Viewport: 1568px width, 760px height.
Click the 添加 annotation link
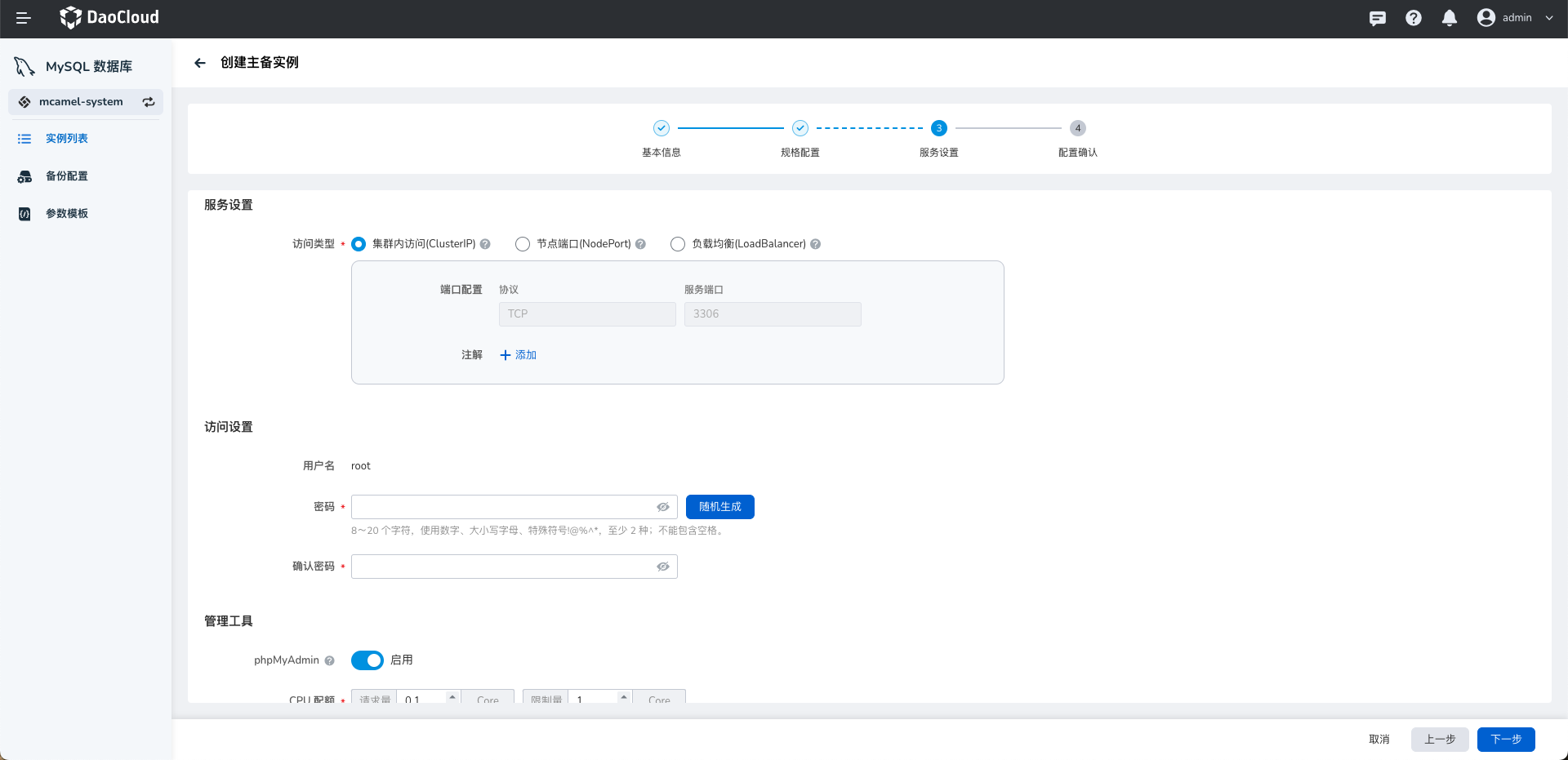[519, 355]
